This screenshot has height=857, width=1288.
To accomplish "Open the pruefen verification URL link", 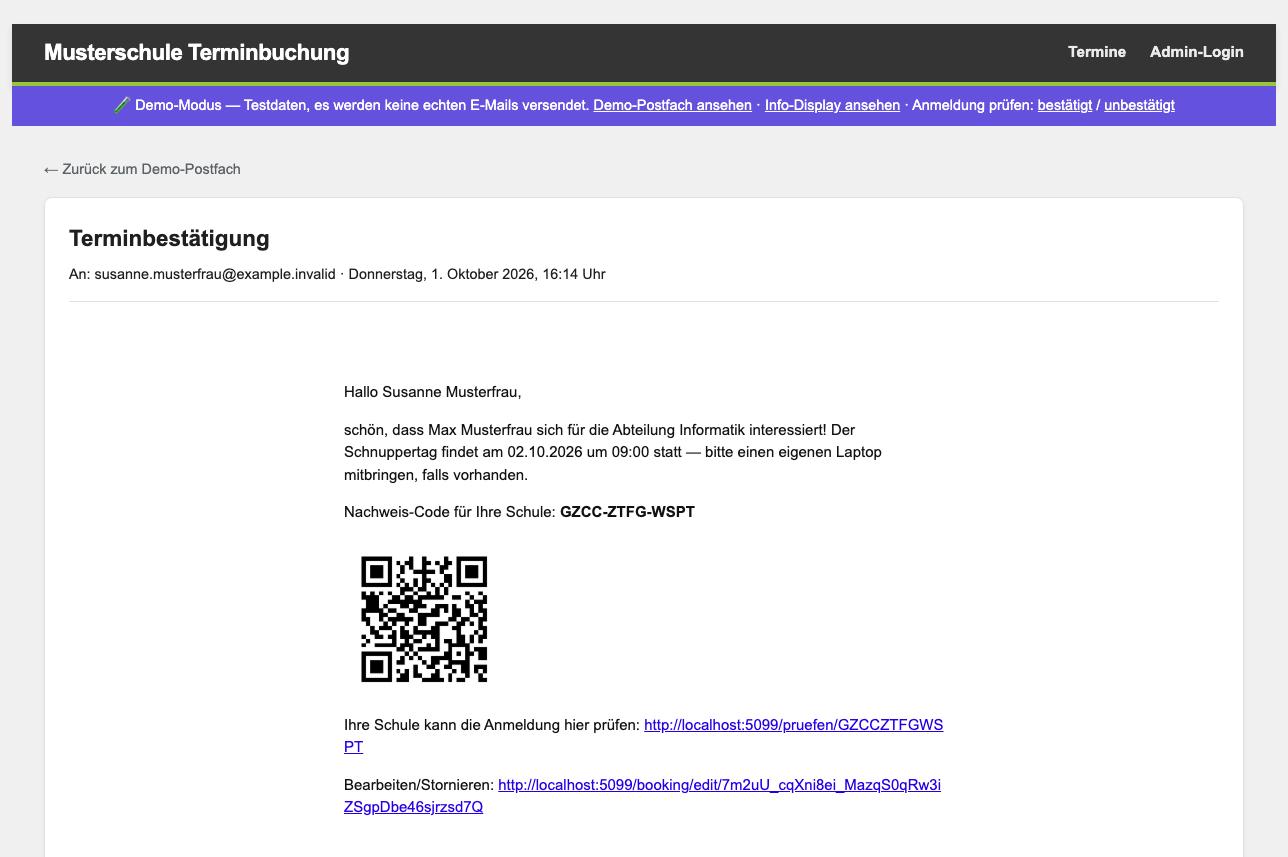I will tap(793, 725).
